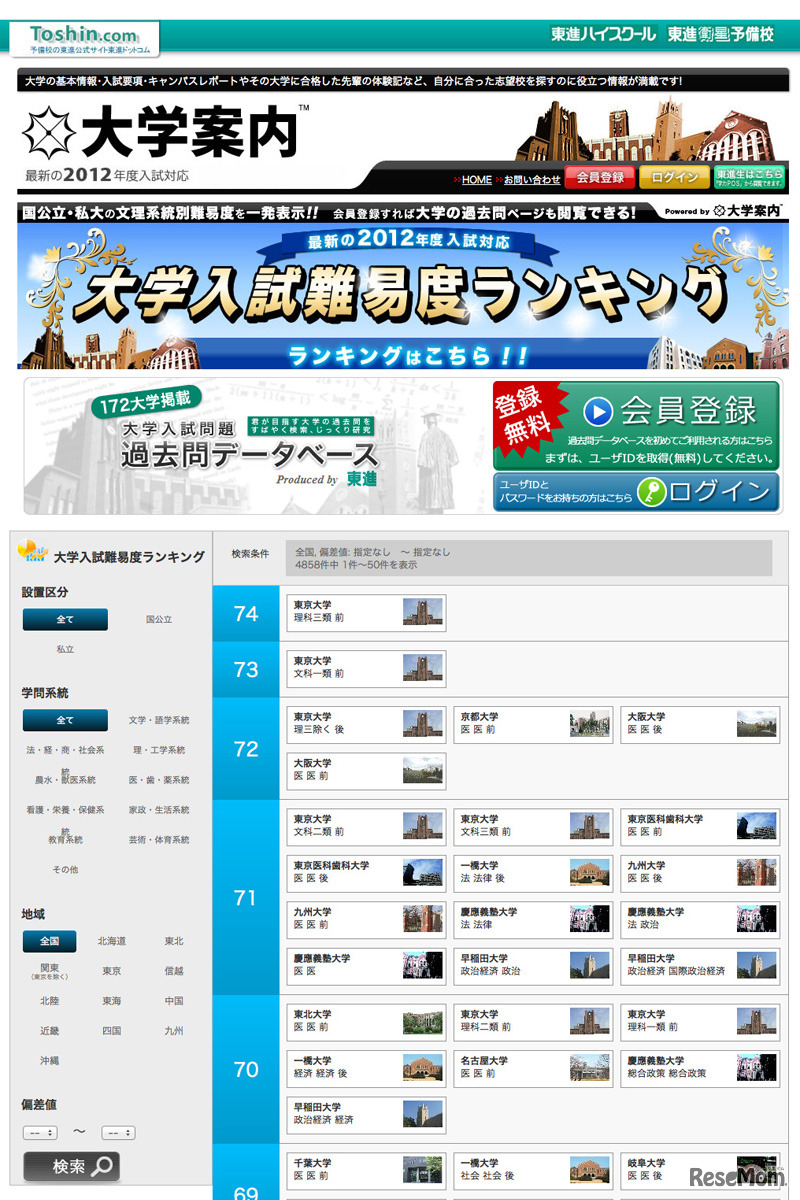Screen dimensions: 800x1200
Task: Open 東北大学 医 医 前 thumbnail
Action: coord(422,1021)
